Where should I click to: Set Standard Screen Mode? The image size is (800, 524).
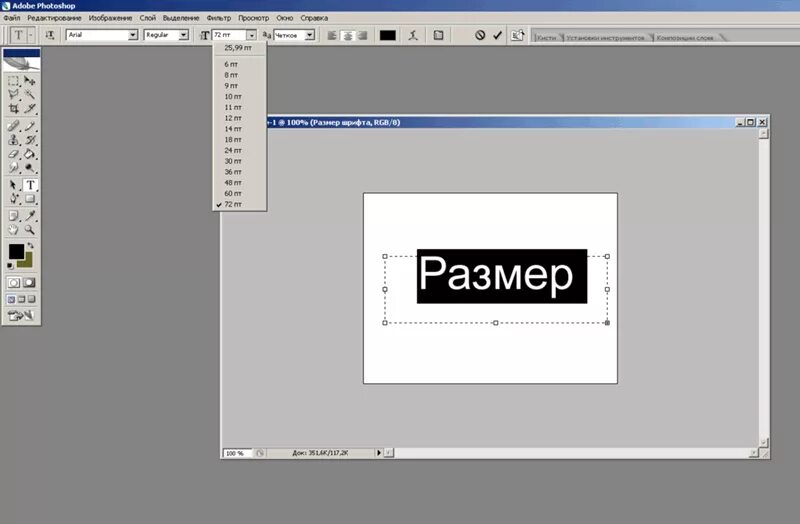(x=11, y=300)
